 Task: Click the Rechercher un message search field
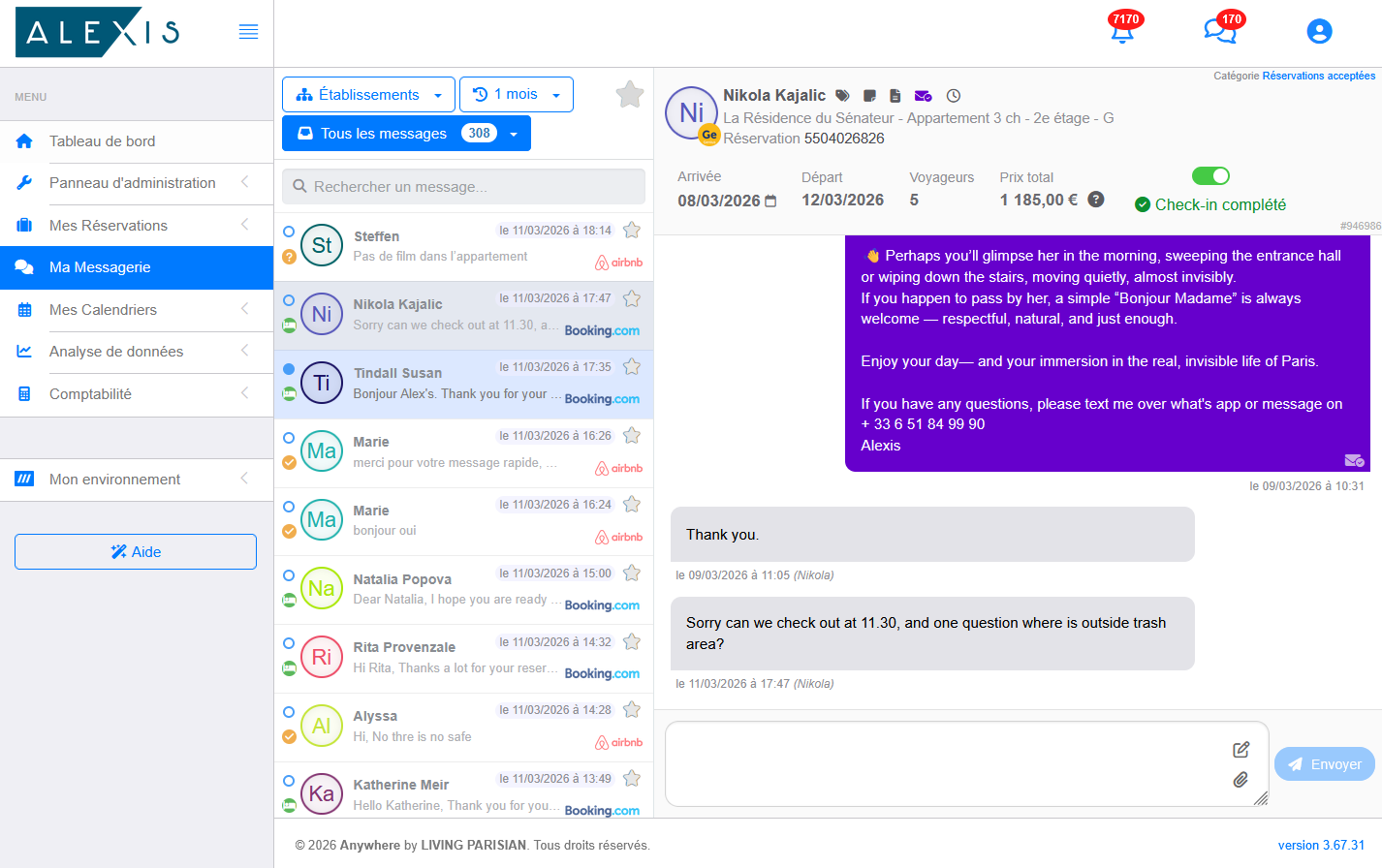[x=463, y=186]
